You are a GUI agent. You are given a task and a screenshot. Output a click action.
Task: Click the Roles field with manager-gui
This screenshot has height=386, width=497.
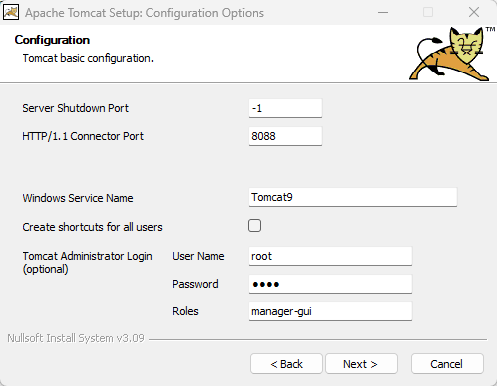coord(330,311)
